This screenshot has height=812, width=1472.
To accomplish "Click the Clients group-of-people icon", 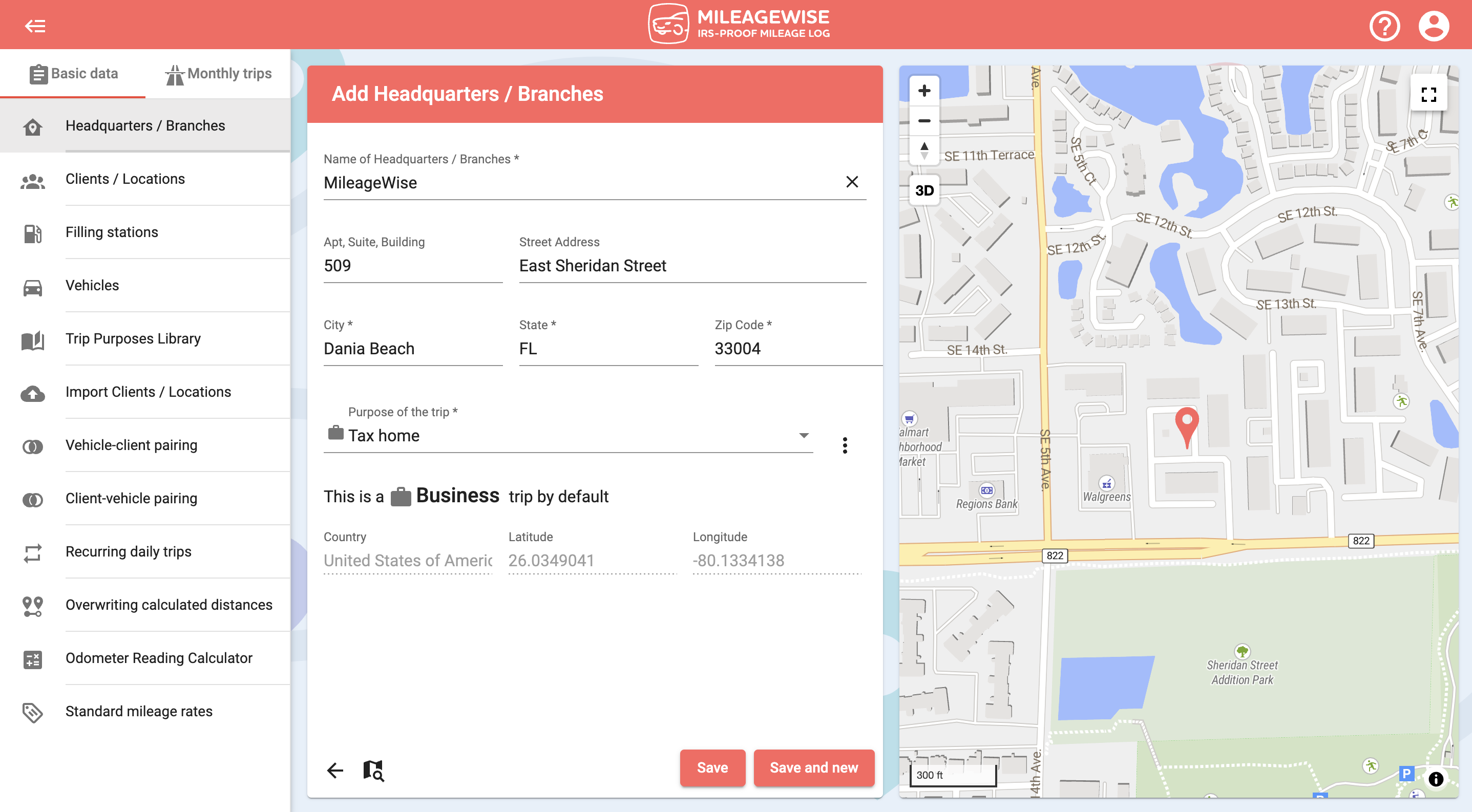I will [33, 181].
